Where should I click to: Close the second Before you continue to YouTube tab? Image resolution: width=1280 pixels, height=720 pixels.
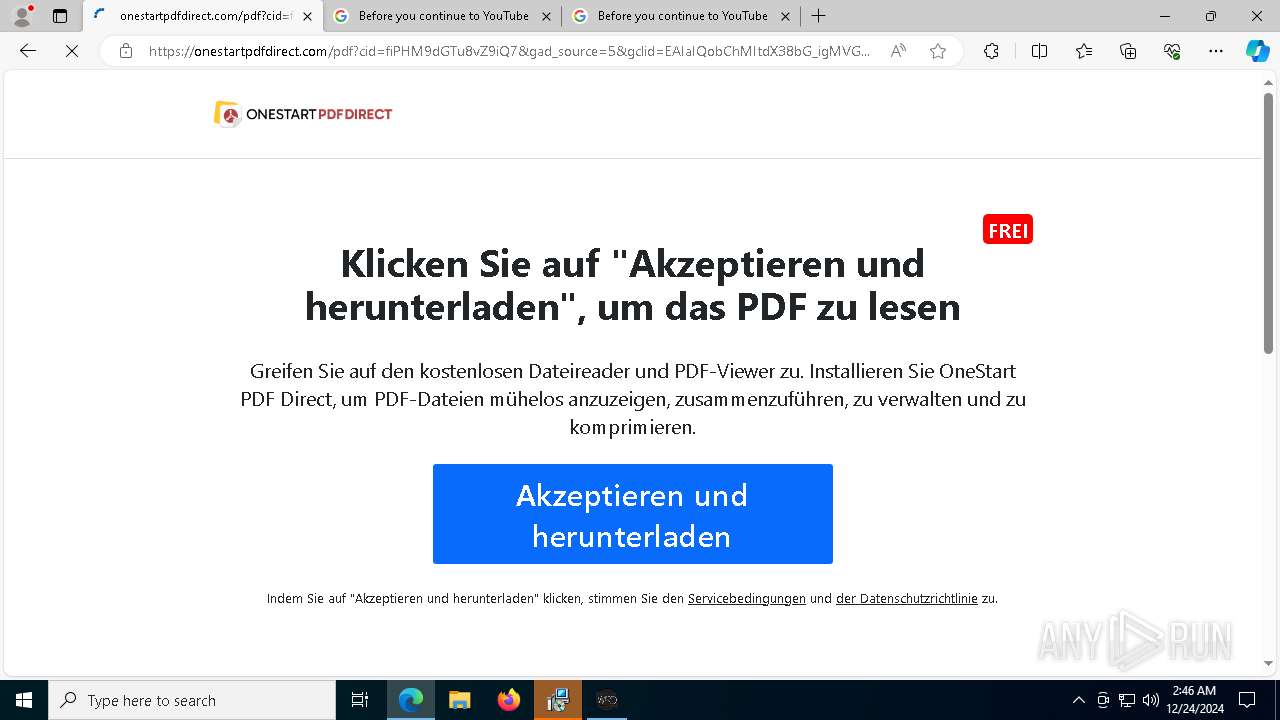785,16
